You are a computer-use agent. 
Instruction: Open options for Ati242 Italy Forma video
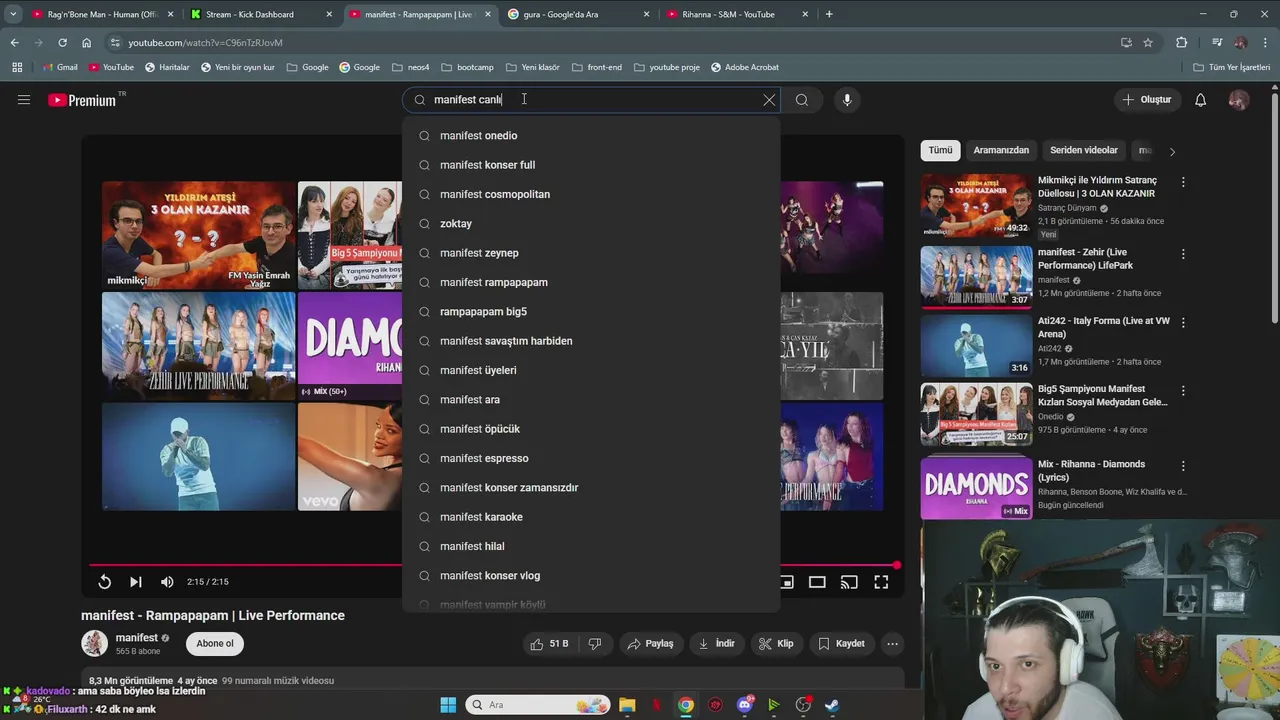tap(1183, 323)
